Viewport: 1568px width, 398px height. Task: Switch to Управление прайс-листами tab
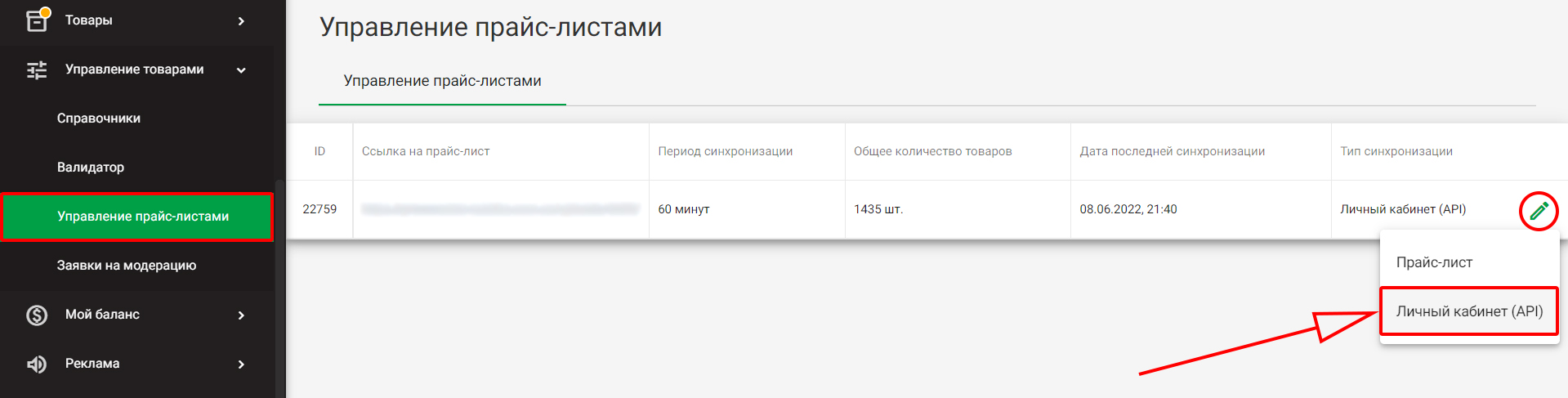(442, 81)
